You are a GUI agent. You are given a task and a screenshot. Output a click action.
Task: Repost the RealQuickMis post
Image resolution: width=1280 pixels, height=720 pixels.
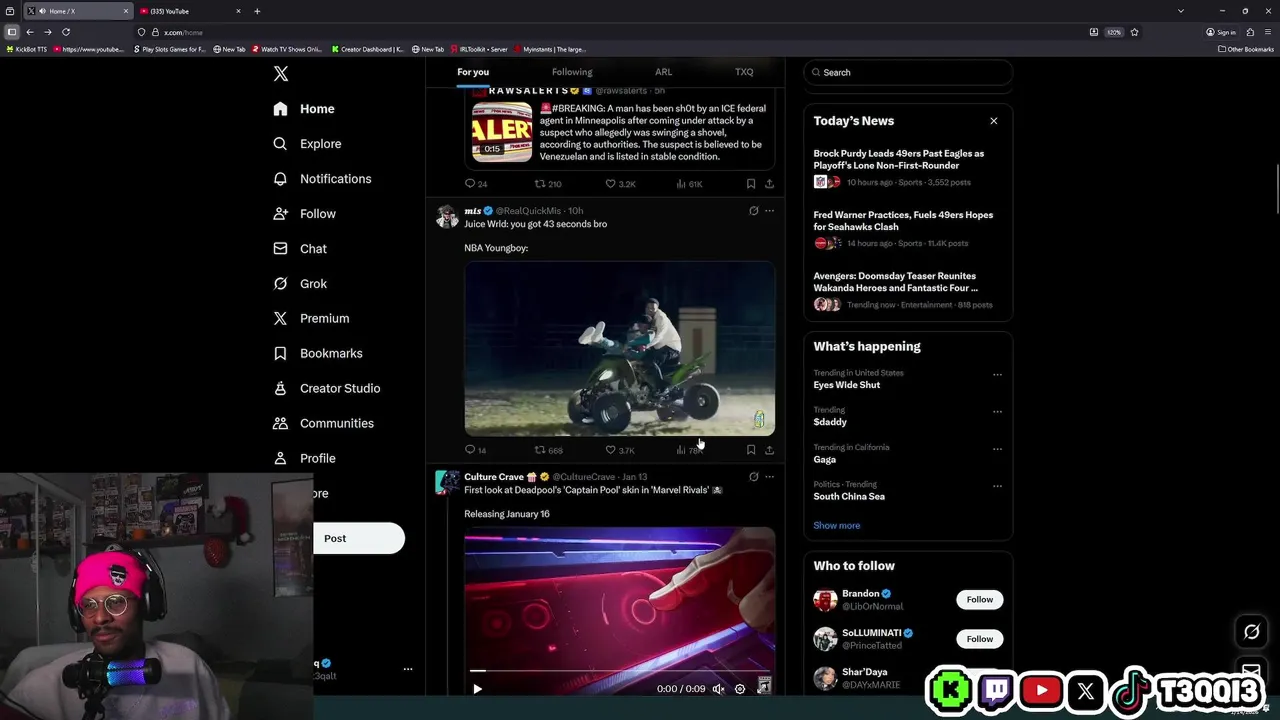pyautogui.click(x=548, y=450)
